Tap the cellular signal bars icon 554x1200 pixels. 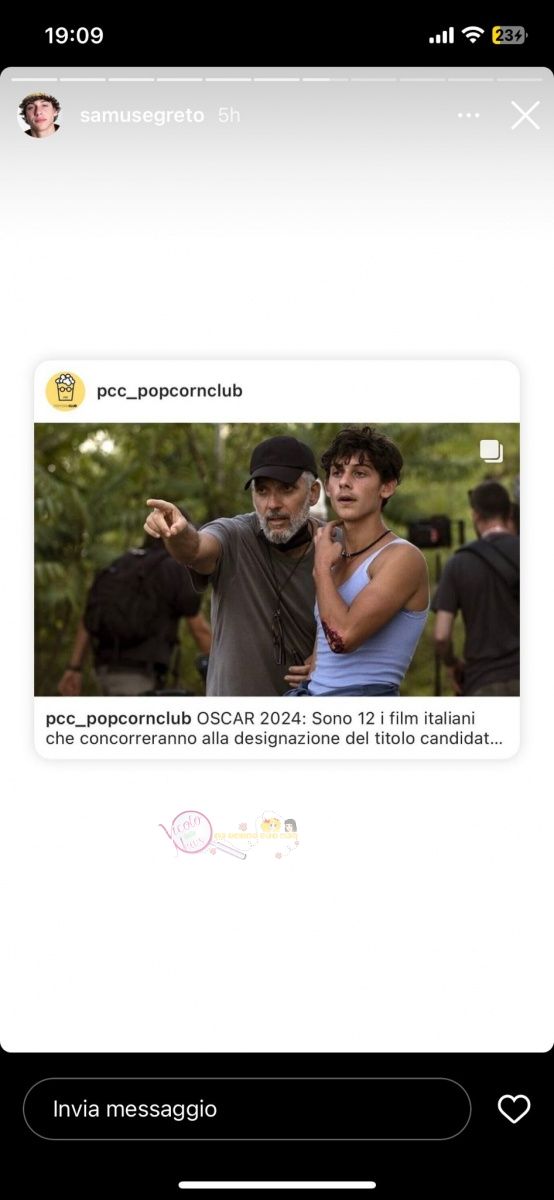(x=441, y=36)
